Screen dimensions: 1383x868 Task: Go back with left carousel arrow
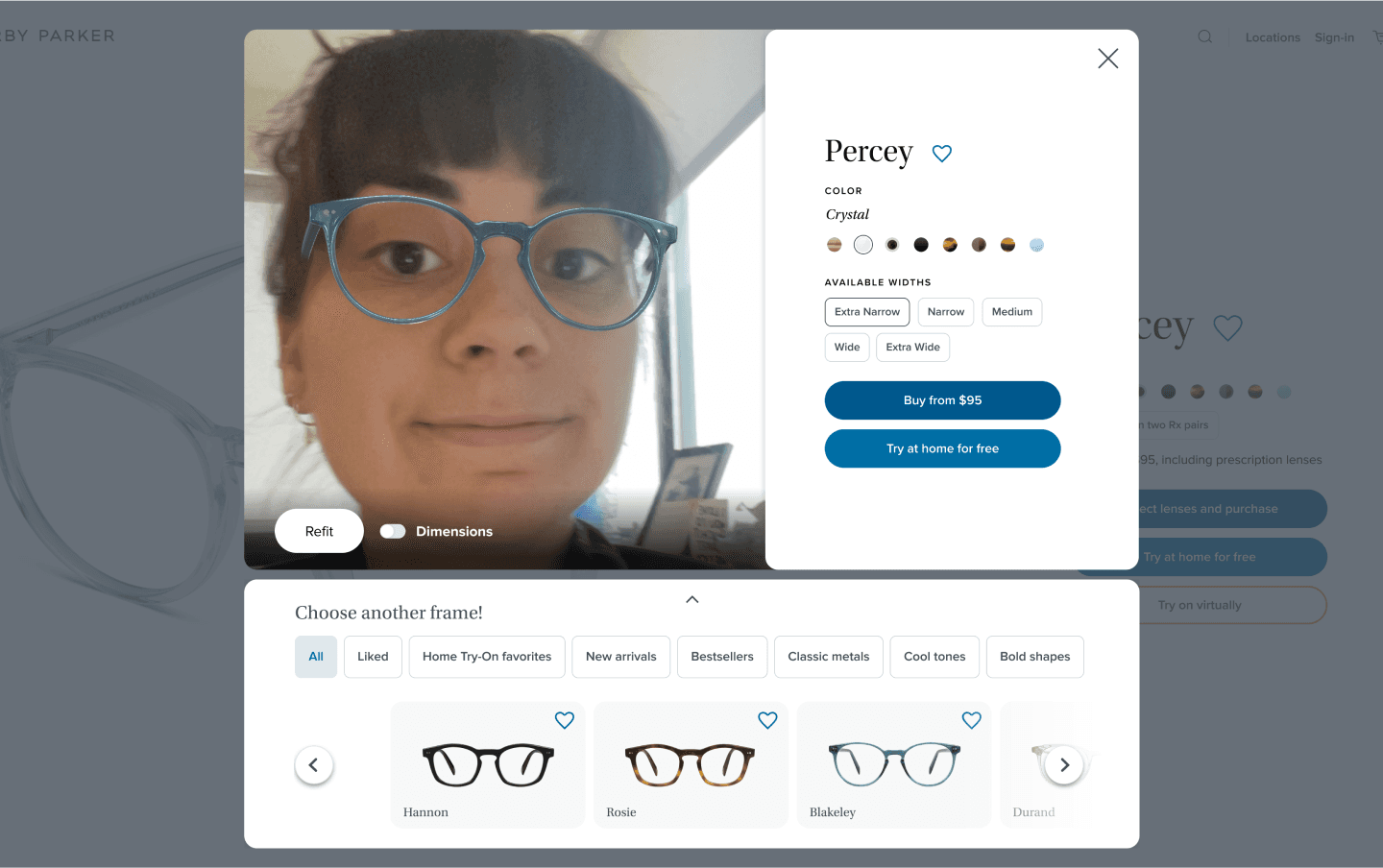pyautogui.click(x=314, y=765)
